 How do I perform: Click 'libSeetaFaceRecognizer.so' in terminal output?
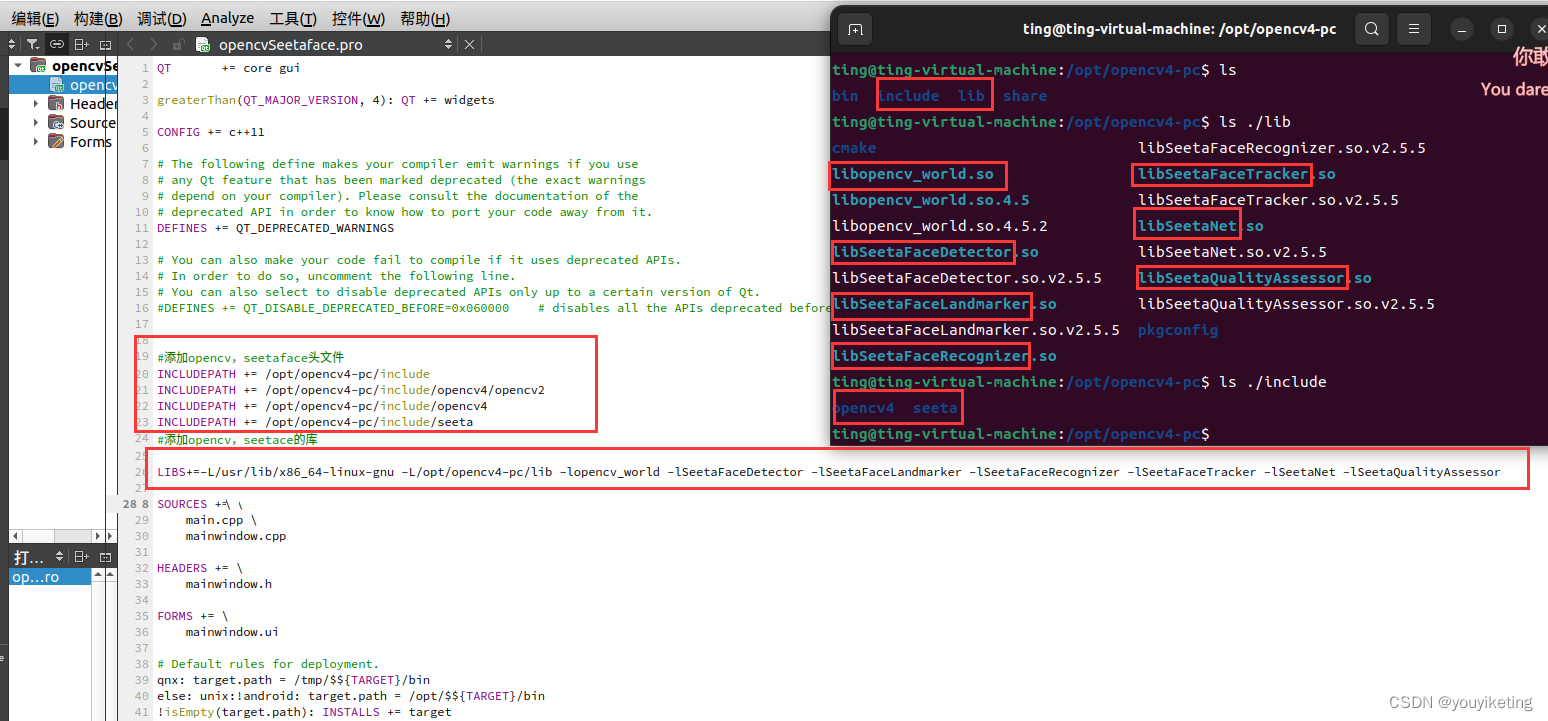point(943,356)
